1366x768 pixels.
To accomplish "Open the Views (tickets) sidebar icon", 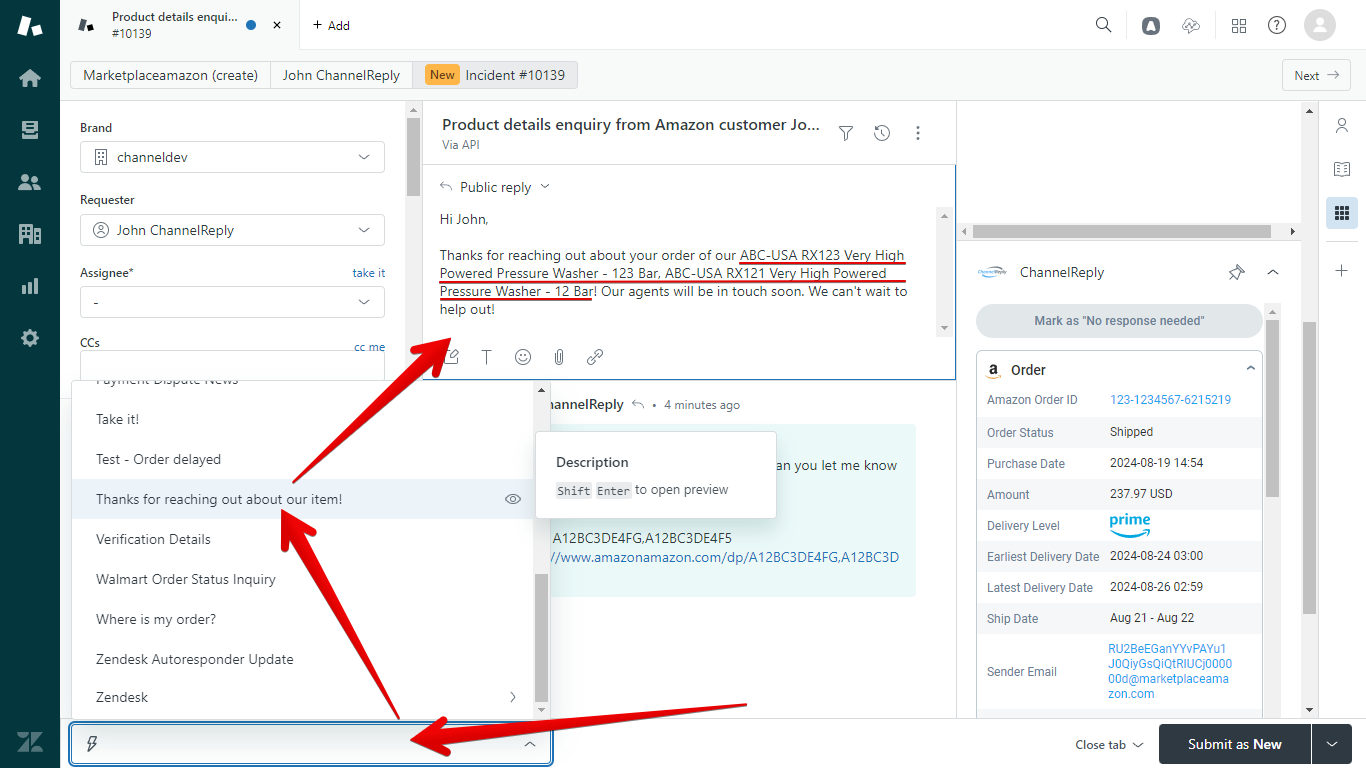I will coord(30,130).
